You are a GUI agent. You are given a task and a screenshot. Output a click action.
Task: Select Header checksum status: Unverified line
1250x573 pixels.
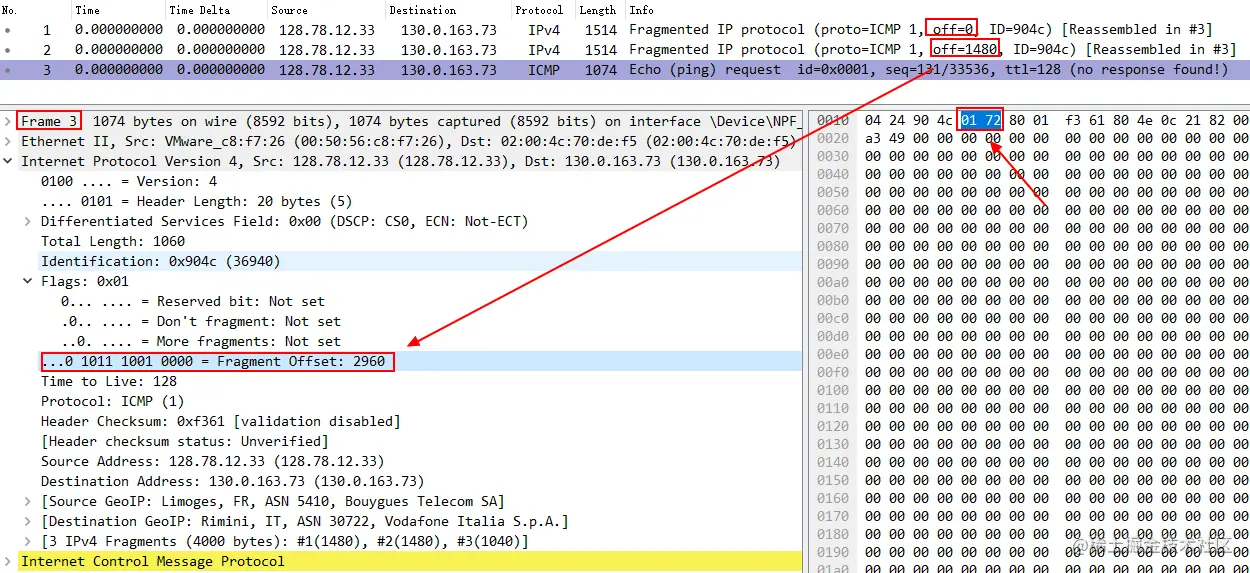185,441
